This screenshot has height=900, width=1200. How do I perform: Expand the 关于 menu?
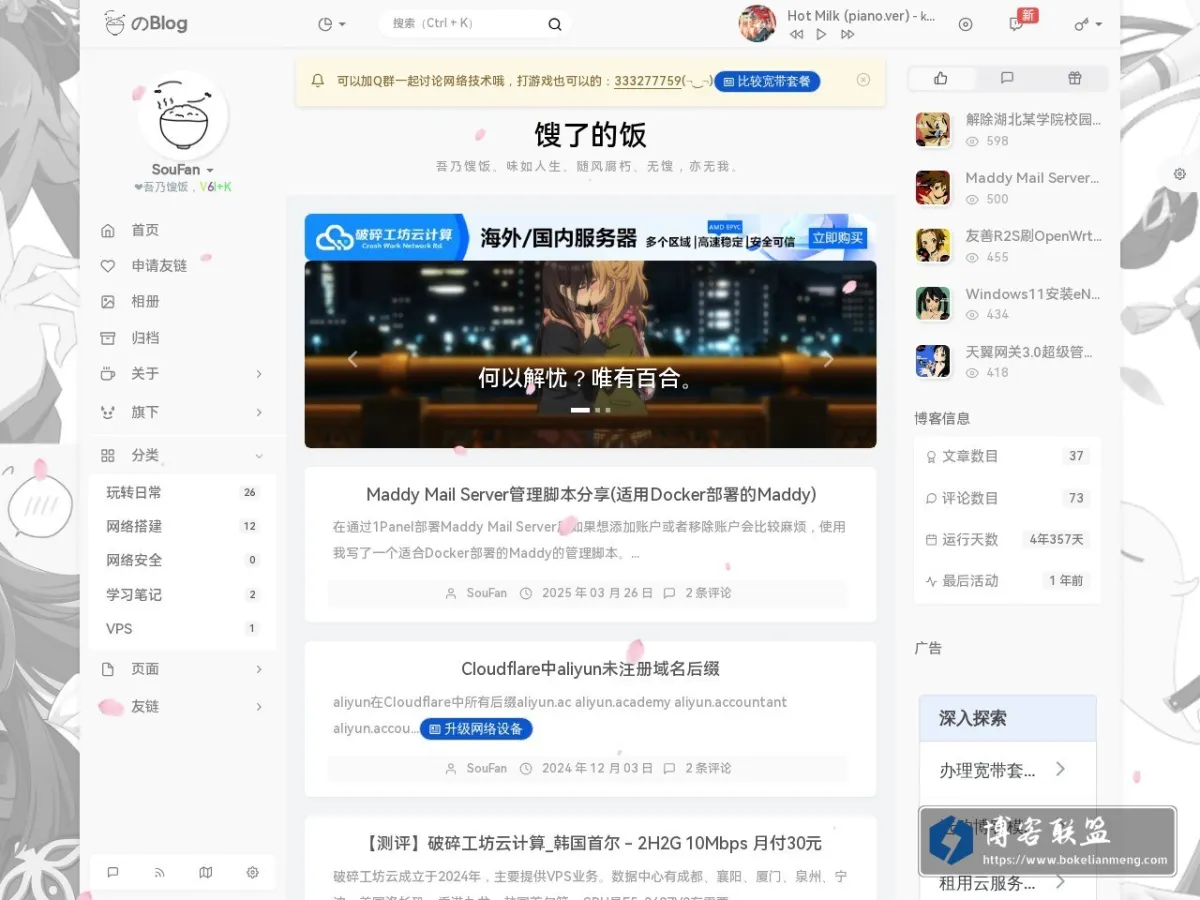point(182,374)
